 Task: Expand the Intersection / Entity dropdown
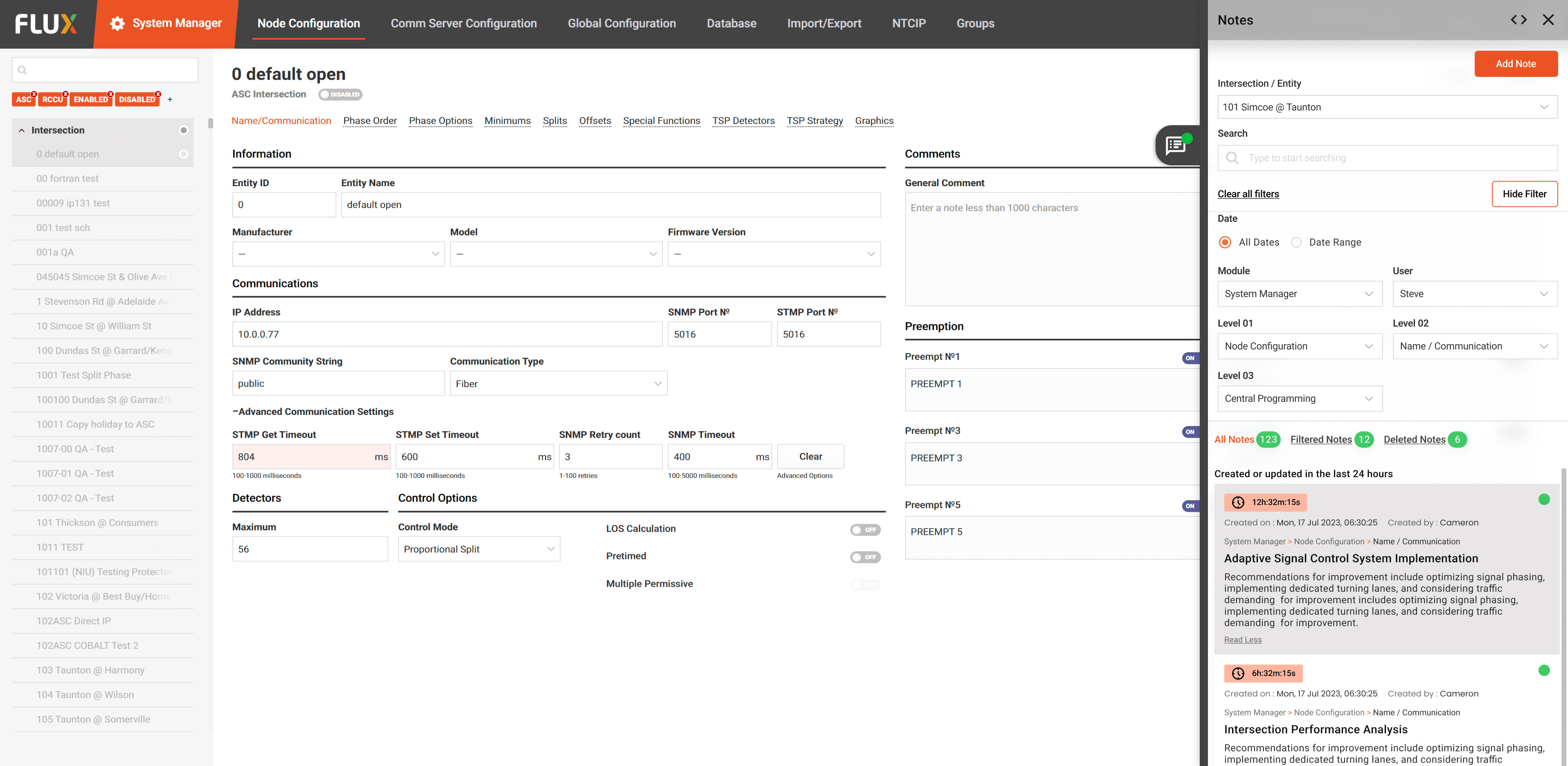click(x=1387, y=107)
